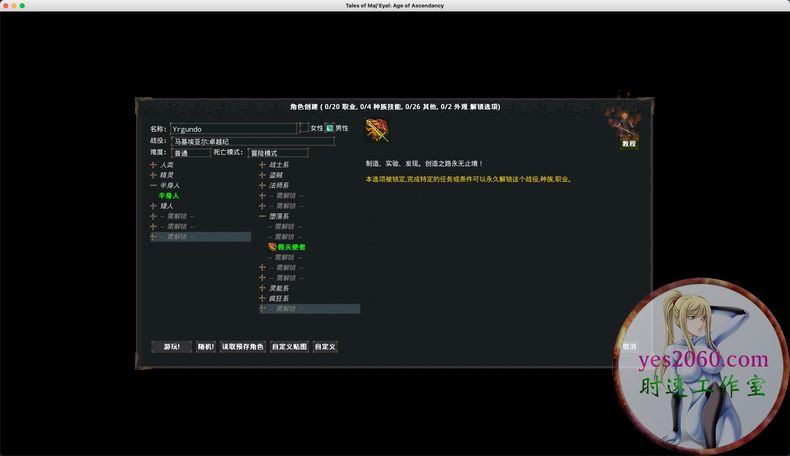
Task: Click the minus icon beside 堕落系
Action: pos(262,216)
